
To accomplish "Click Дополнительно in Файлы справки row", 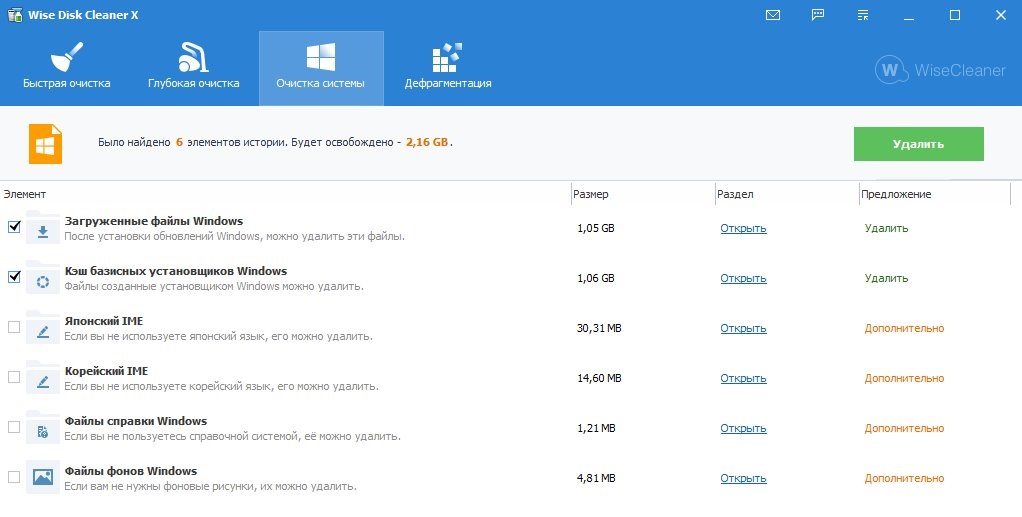I will tap(904, 428).
